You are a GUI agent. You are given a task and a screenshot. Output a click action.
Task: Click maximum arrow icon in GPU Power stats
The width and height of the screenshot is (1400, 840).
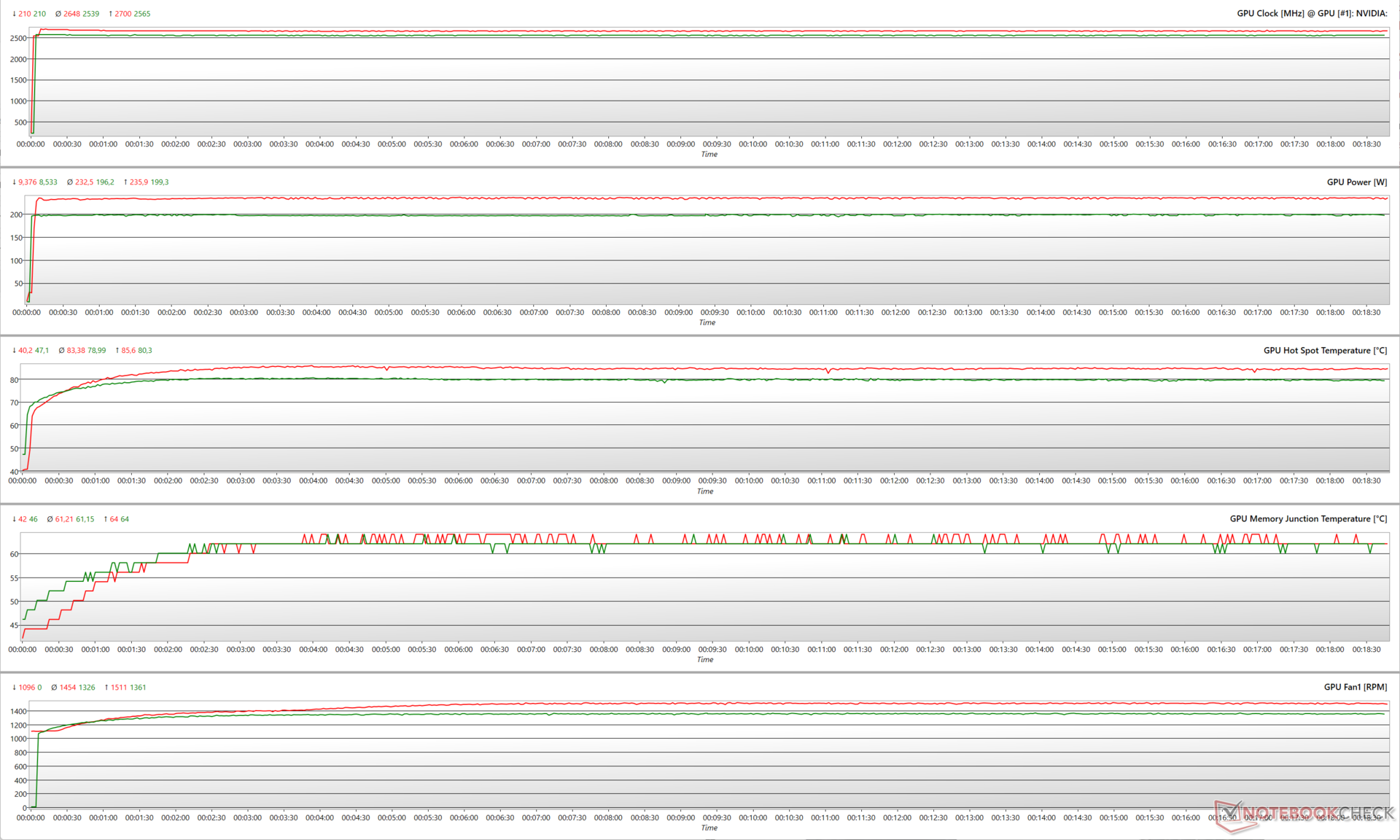click(x=125, y=182)
